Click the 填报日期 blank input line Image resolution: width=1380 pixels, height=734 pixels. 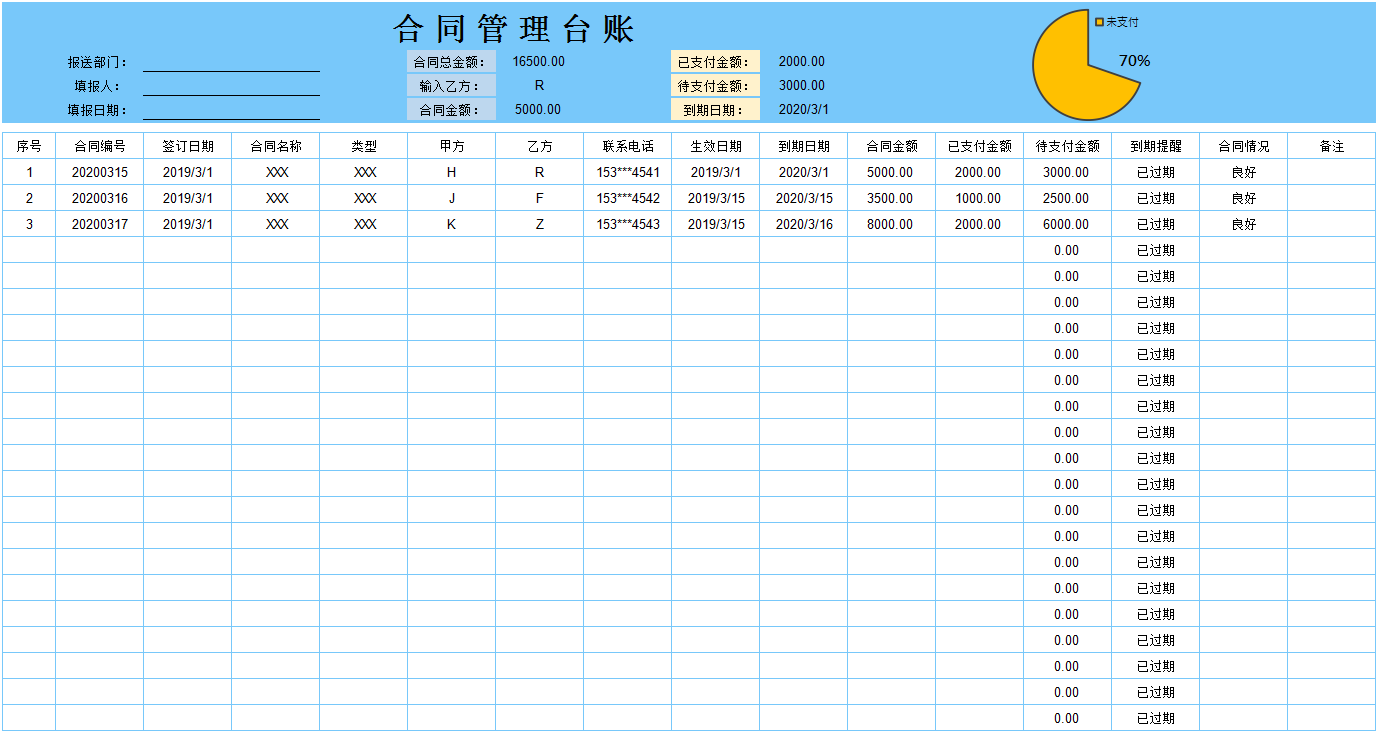(x=231, y=110)
